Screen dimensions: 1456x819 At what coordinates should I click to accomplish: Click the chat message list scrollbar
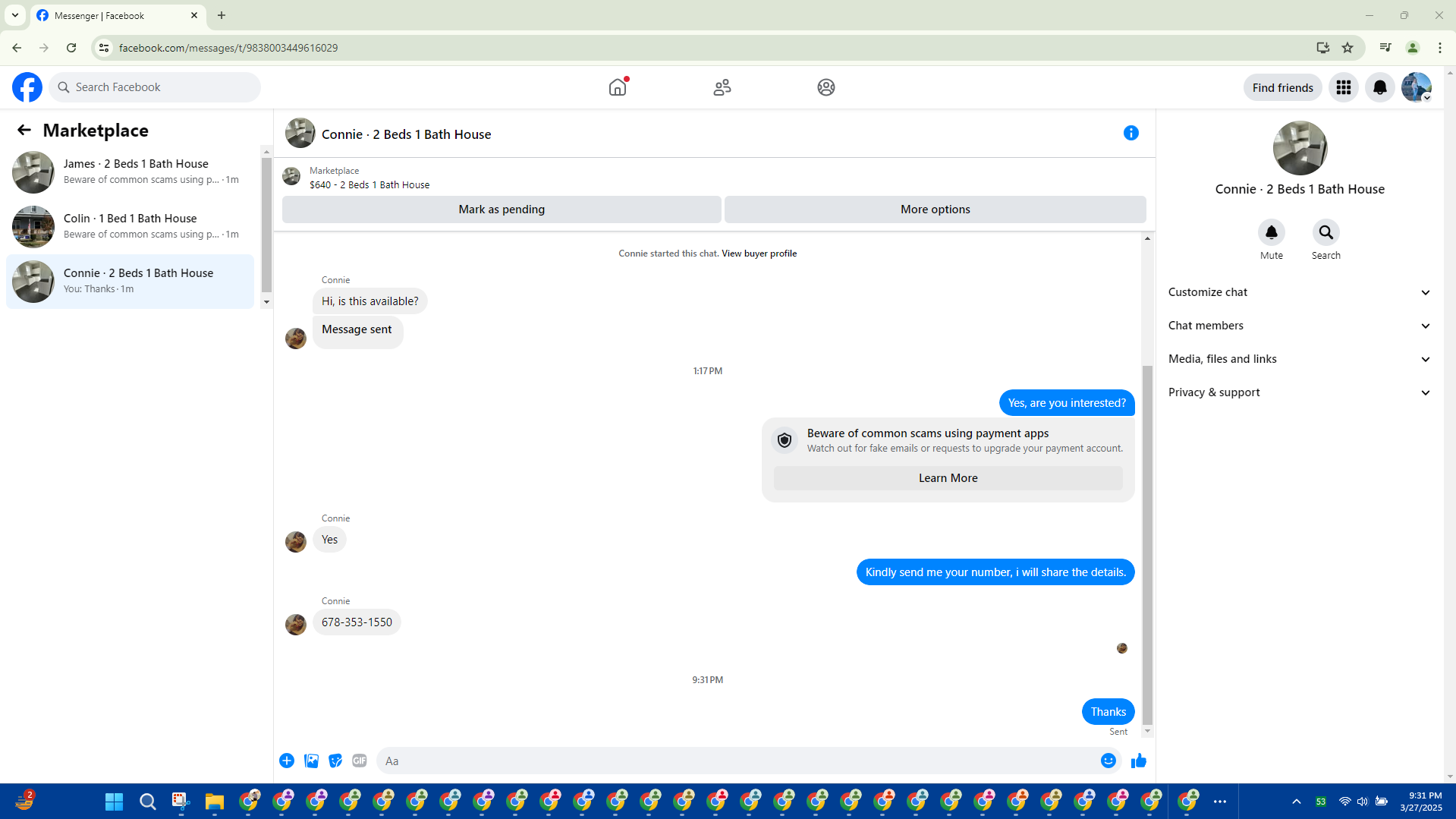[1147, 545]
